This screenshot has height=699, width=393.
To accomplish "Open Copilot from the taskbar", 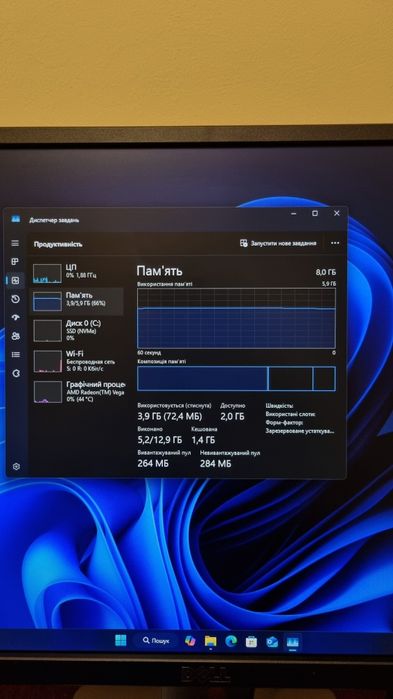I will [x=190, y=641].
